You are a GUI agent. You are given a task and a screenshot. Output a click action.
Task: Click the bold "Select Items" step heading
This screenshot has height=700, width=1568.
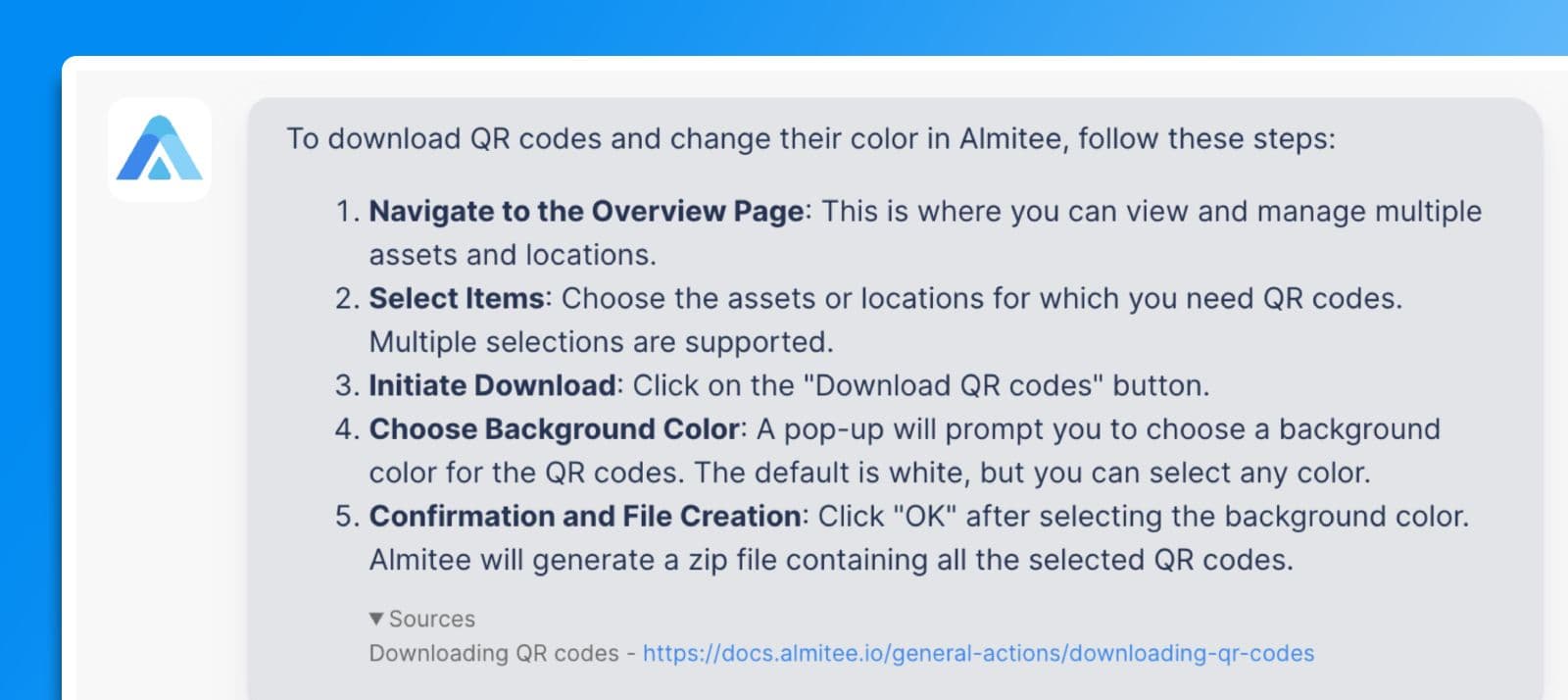(x=457, y=298)
